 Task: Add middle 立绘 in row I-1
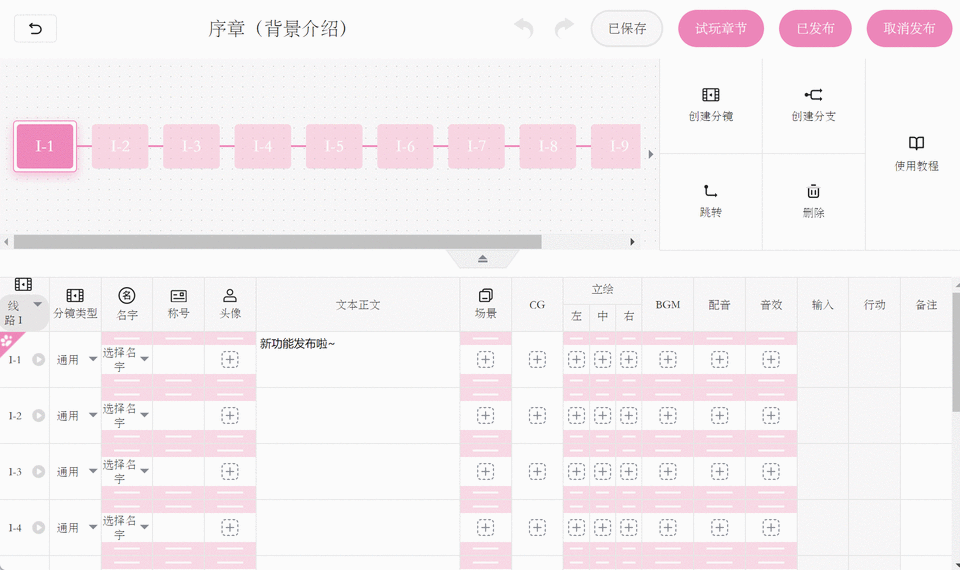tap(602, 359)
